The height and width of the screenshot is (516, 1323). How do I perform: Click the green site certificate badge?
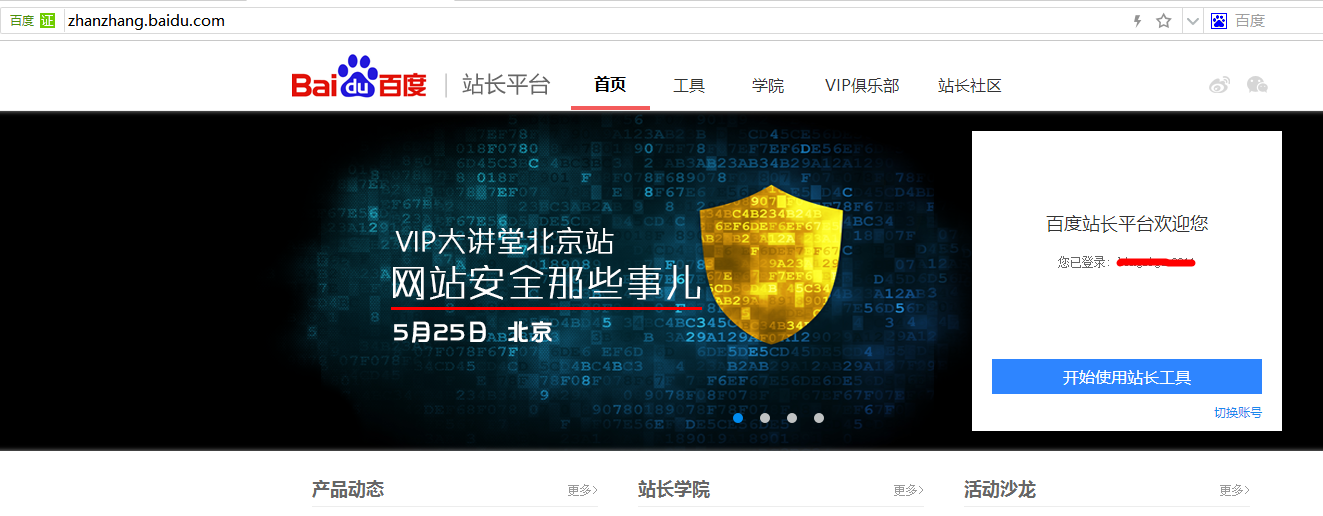click(47, 21)
